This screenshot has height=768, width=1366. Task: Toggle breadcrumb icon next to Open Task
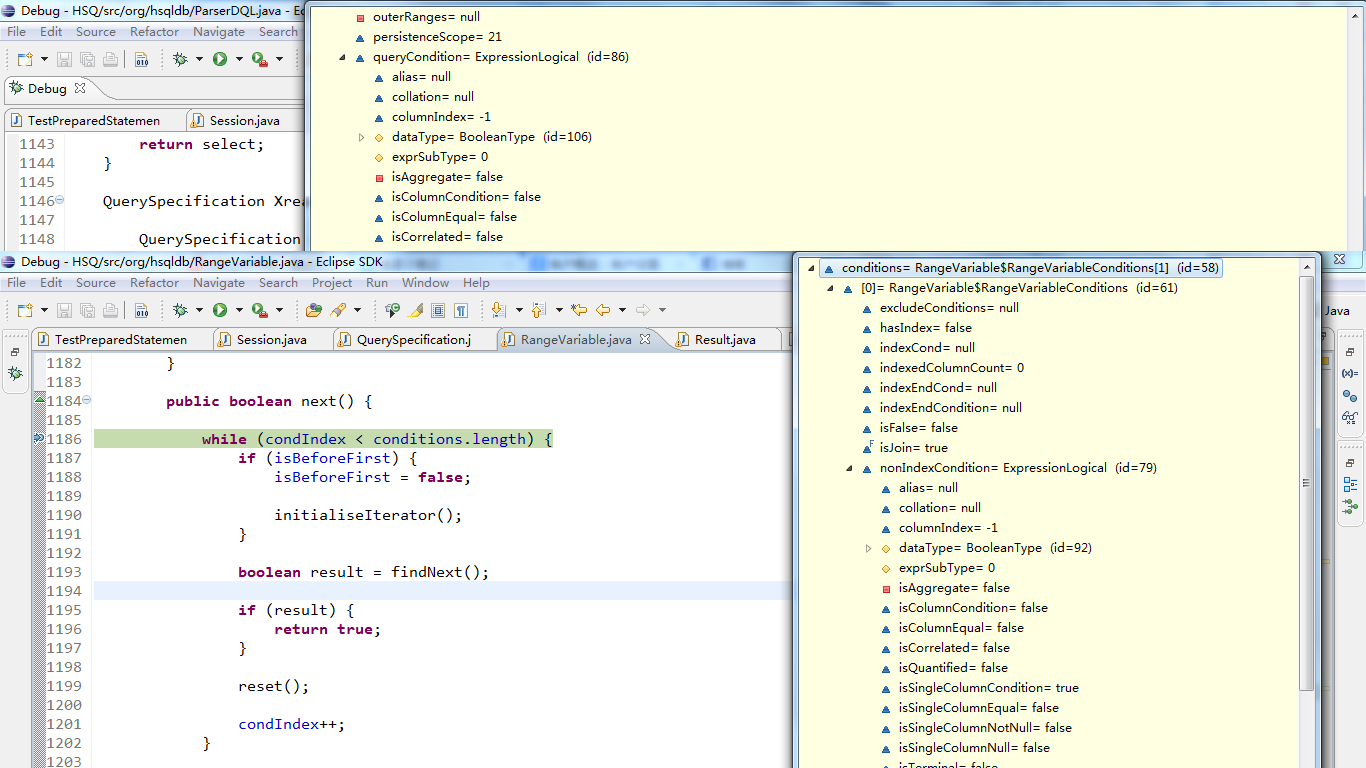point(392,310)
